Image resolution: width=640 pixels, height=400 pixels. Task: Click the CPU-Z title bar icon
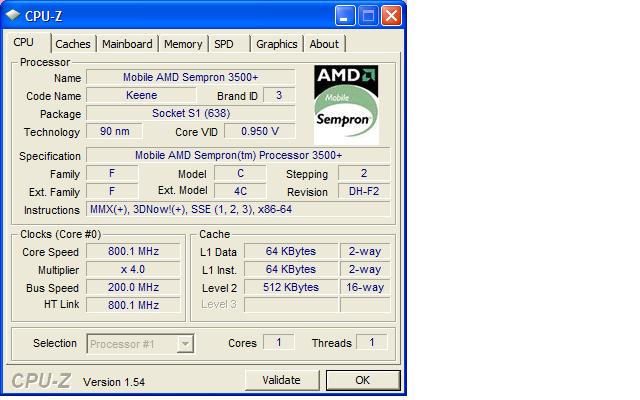[x=13, y=15]
